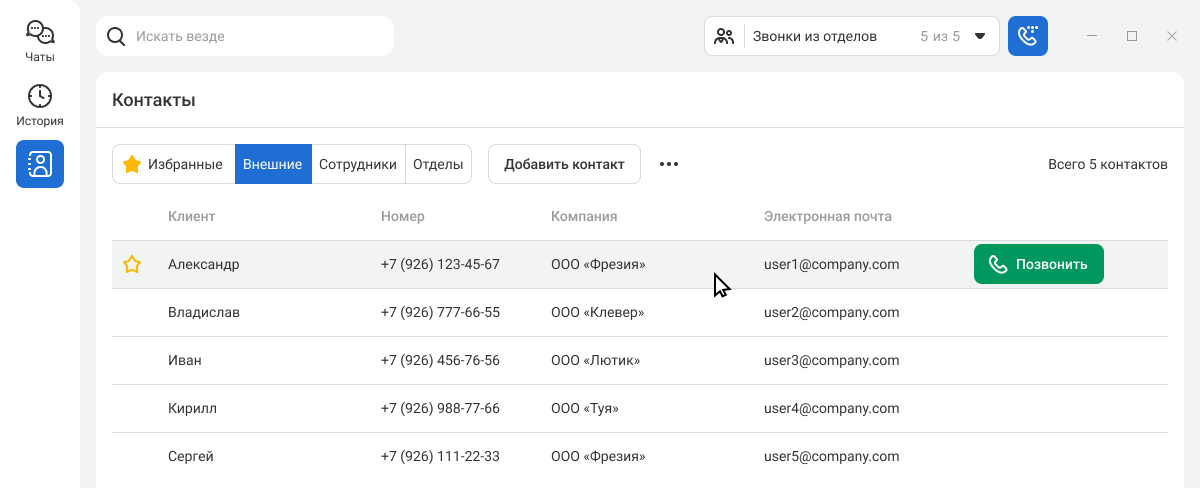The width and height of the screenshot is (1200, 488).
Task: Click the Добавить контакт button
Action: tap(564, 164)
